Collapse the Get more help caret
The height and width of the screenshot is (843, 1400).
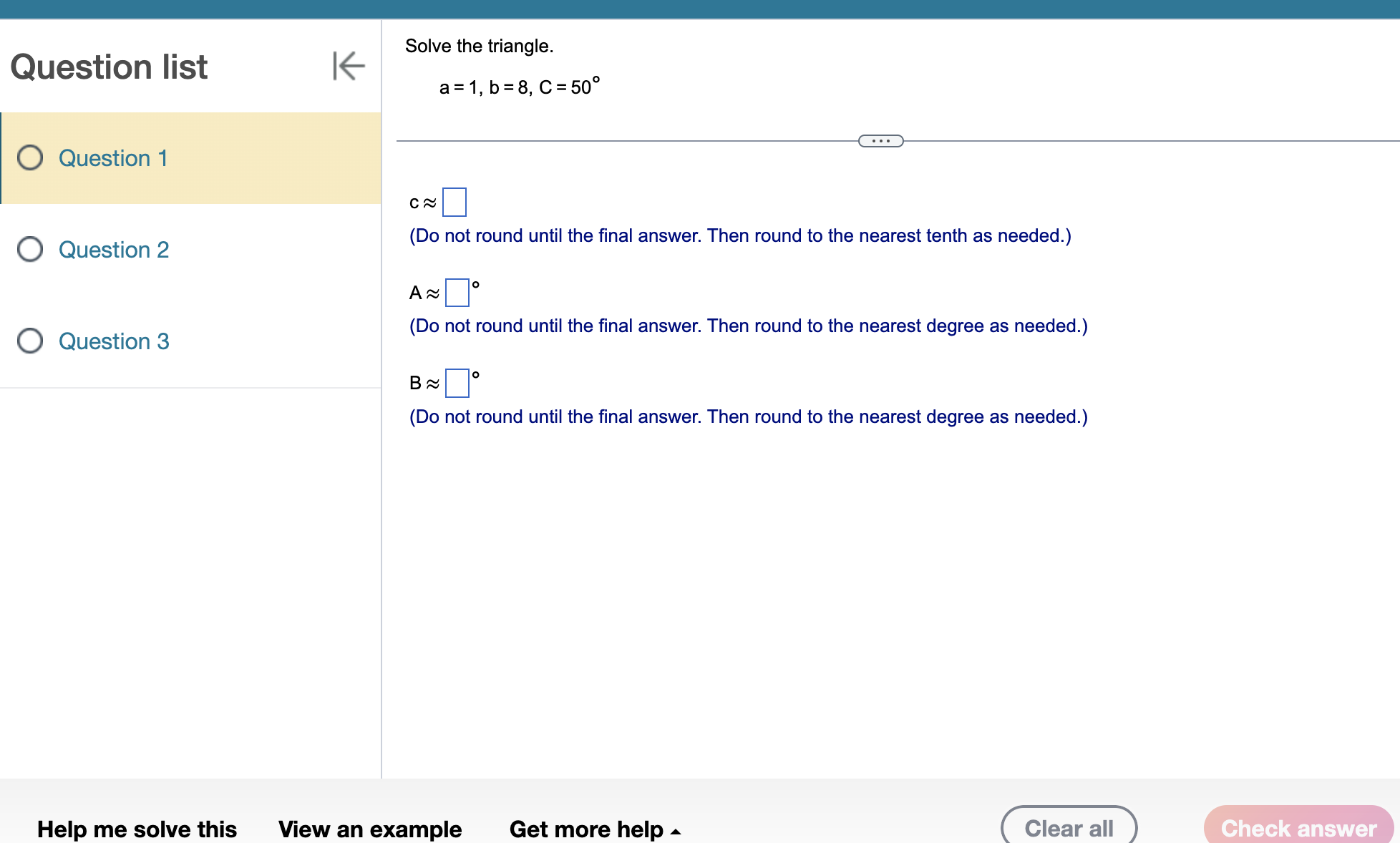(676, 830)
